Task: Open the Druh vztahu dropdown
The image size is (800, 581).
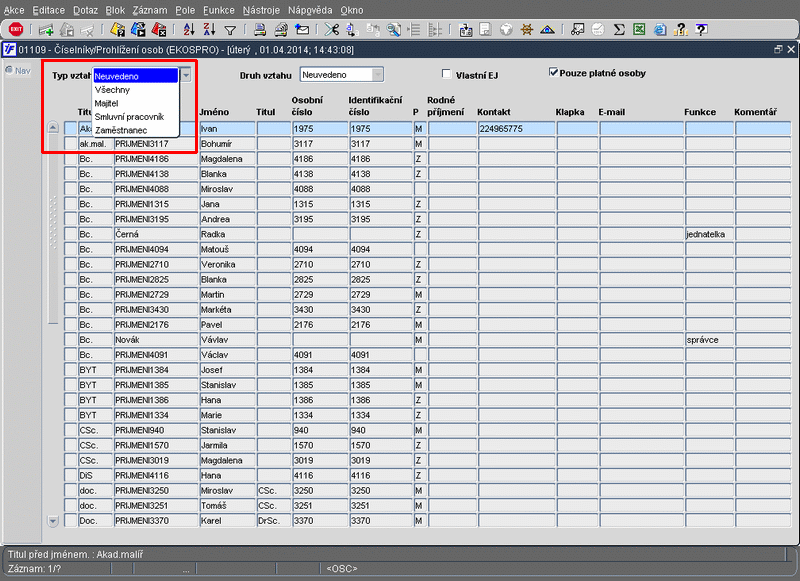Action: [x=377, y=74]
